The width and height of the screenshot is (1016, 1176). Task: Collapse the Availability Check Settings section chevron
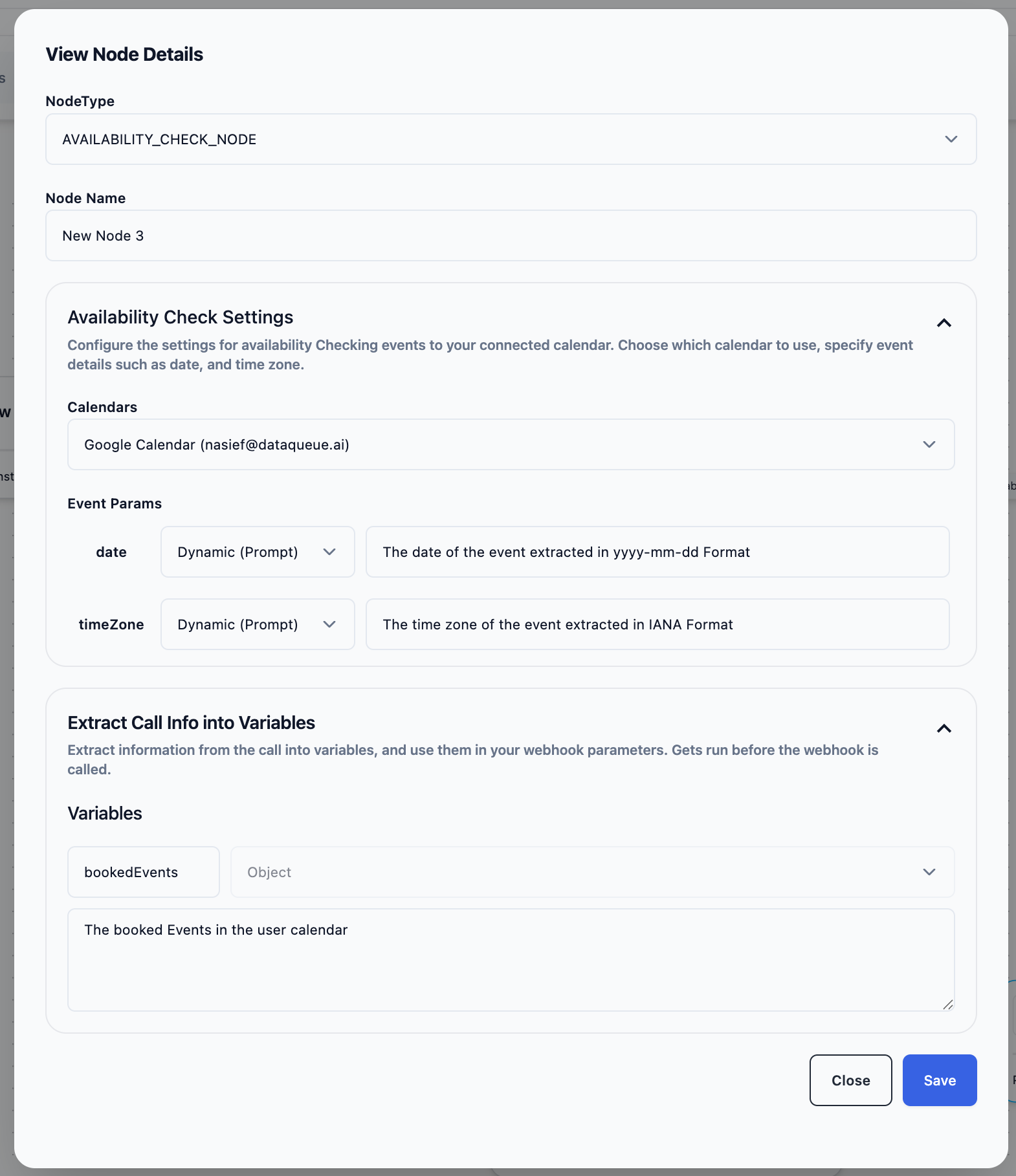click(x=944, y=323)
